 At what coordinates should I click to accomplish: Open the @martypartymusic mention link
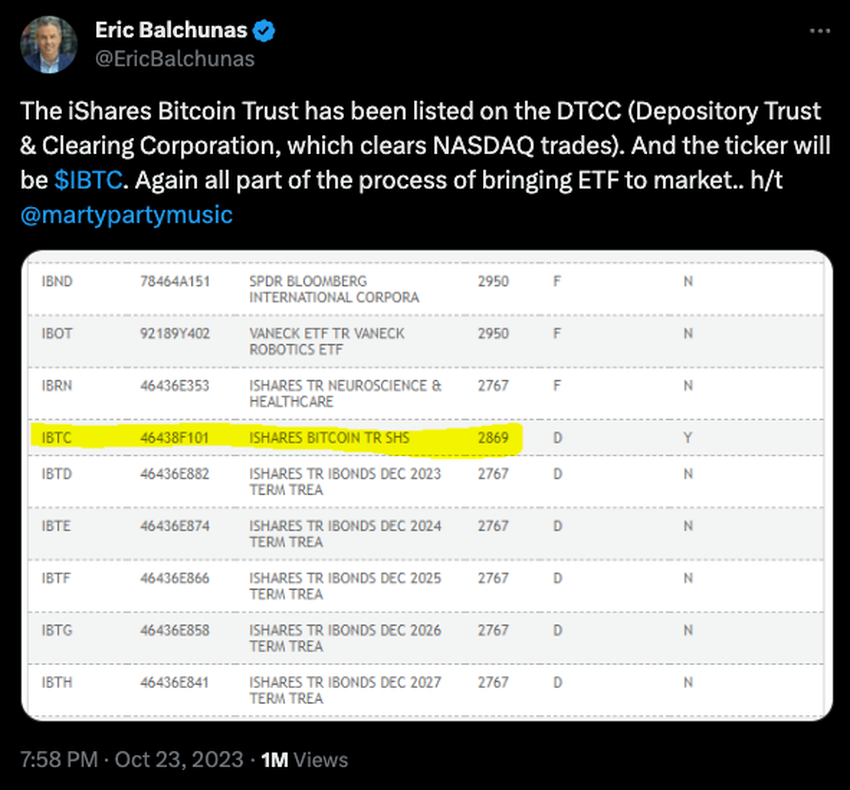point(126,215)
